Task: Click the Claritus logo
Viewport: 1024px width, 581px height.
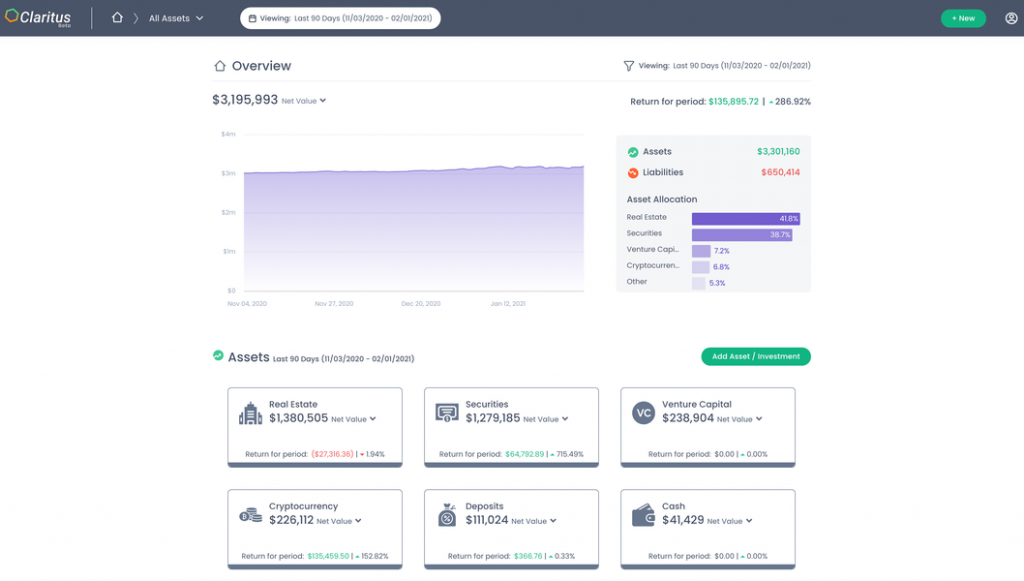Action: [x=40, y=17]
